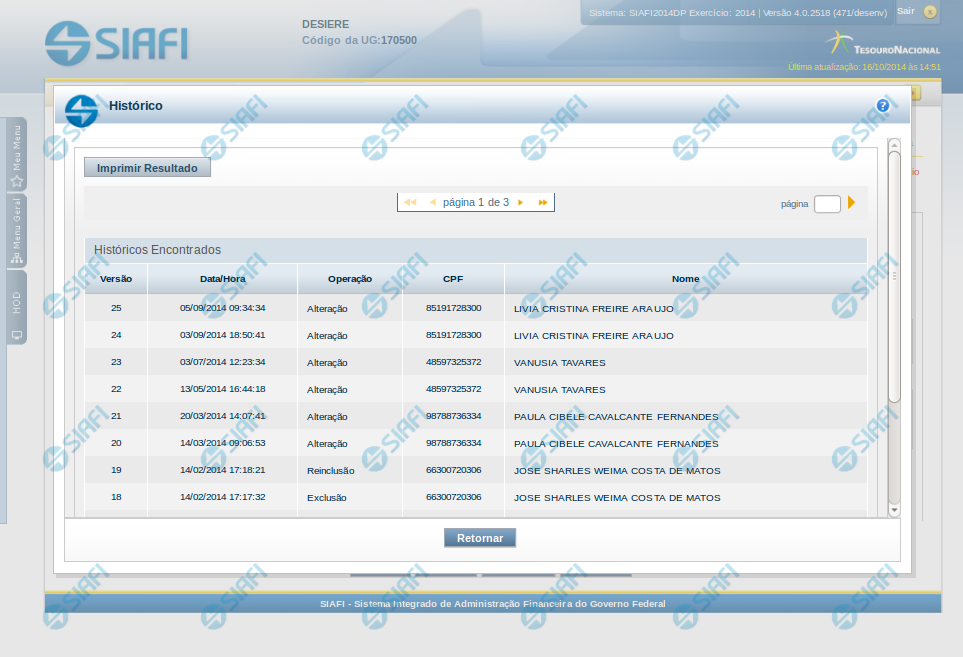The image size is (963, 657).
Task: Click the SIAFI logo in header
Action: coord(117,42)
